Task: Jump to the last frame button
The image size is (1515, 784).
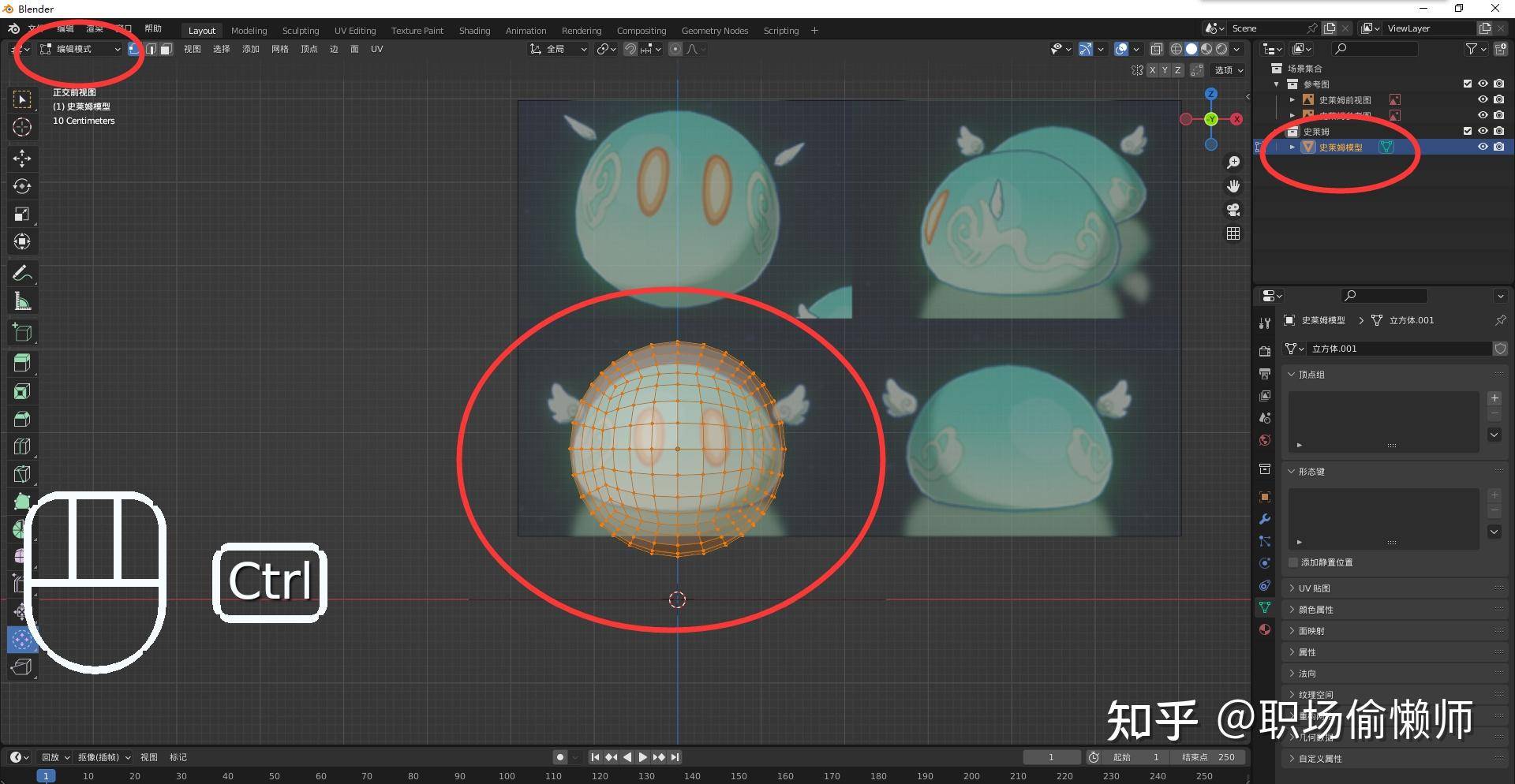Action: (675, 757)
